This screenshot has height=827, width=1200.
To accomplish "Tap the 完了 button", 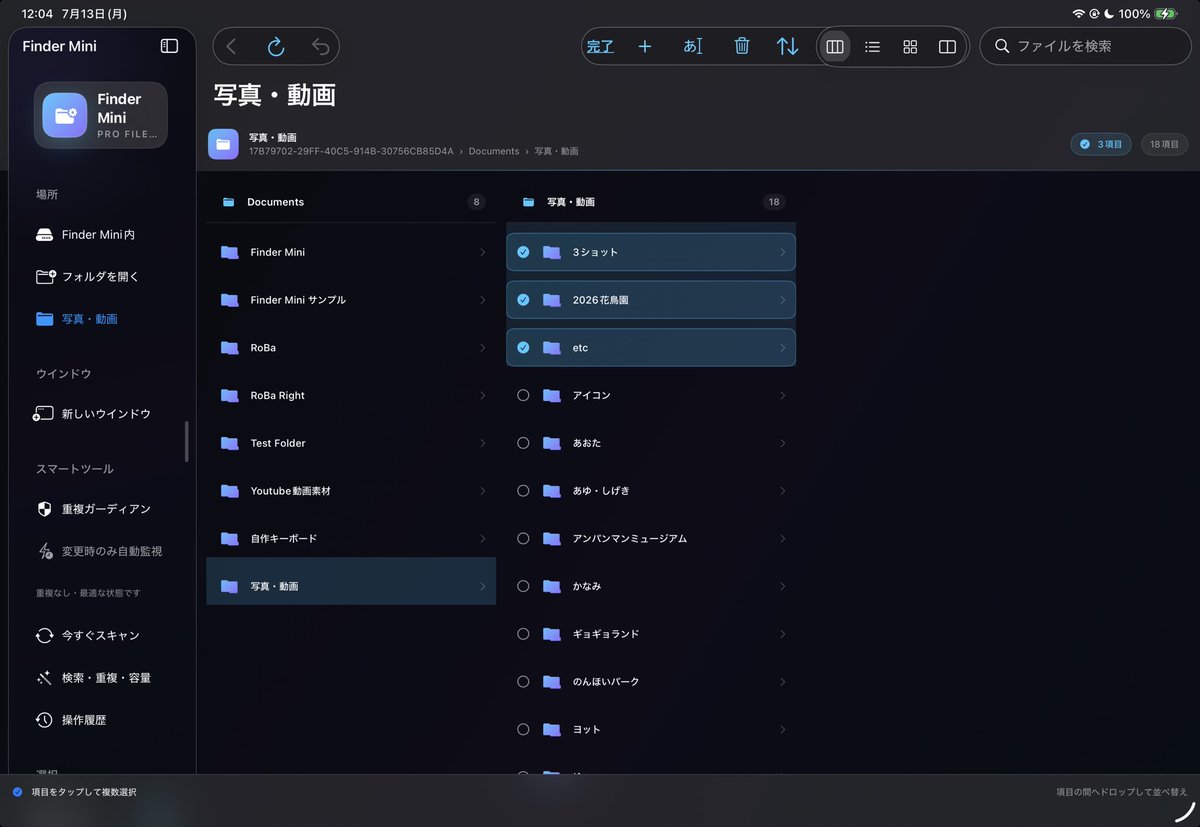I will [600, 46].
